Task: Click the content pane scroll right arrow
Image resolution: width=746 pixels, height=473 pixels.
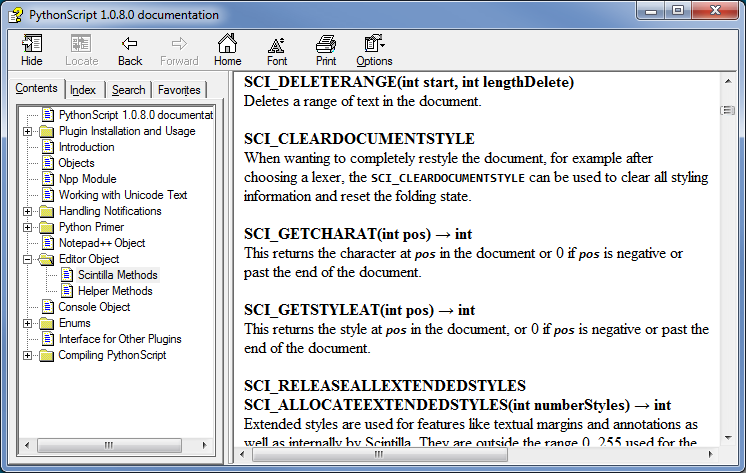Action: click(x=710, y=454)
